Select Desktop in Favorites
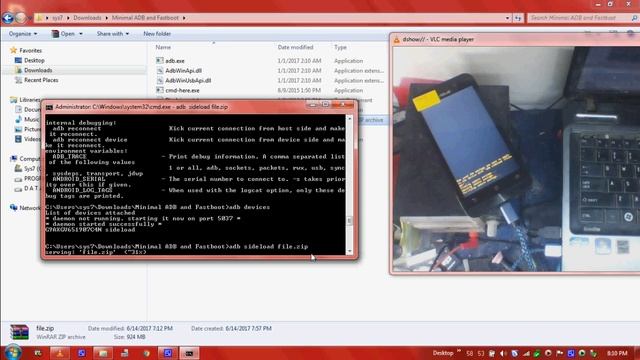 click(34, 60)
